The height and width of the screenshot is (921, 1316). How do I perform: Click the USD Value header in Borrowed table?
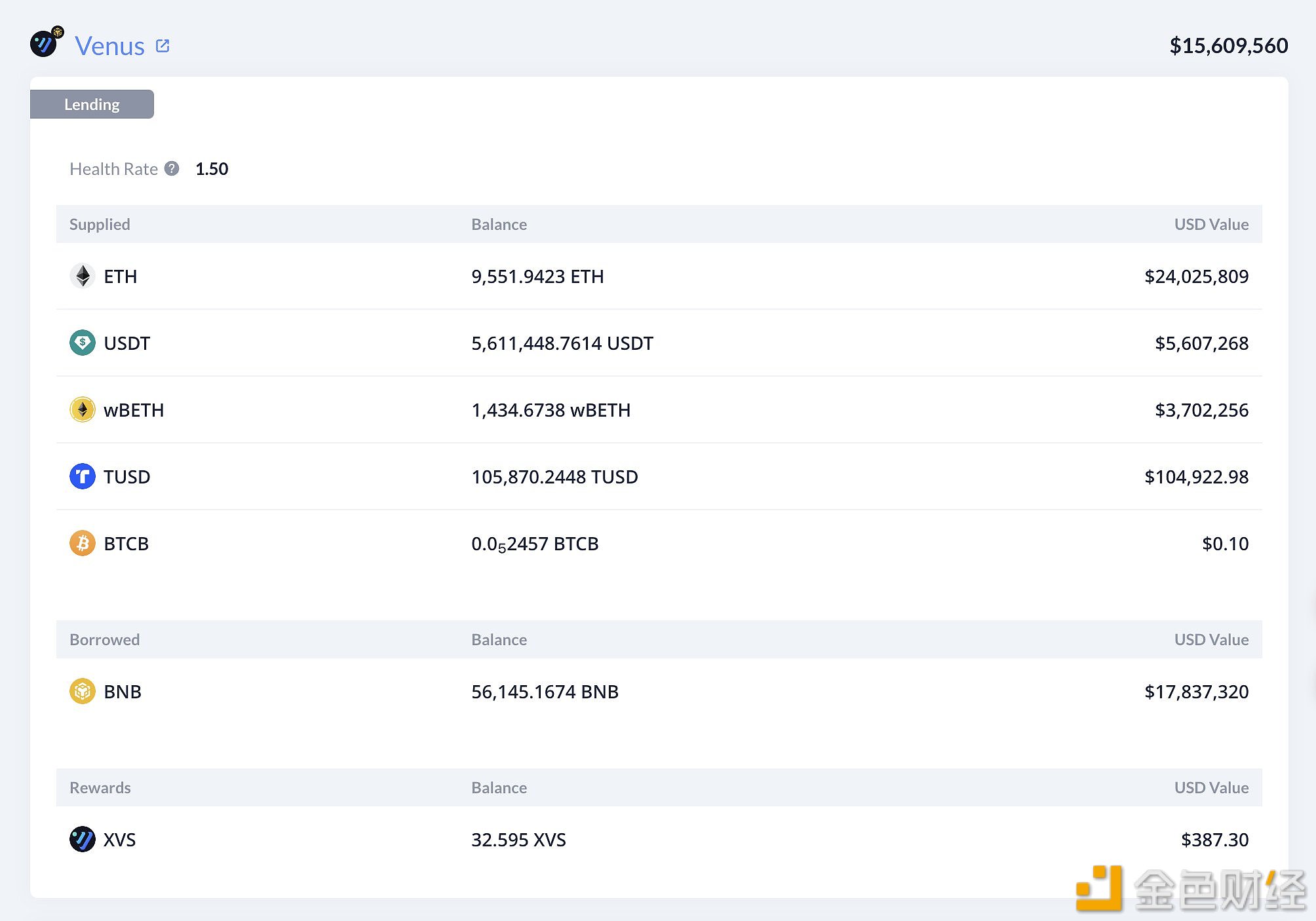[1211, 639]
